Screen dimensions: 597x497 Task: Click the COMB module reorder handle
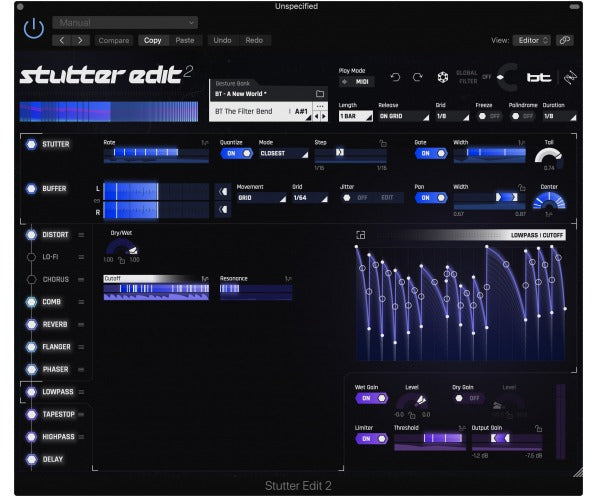(81, 302)
